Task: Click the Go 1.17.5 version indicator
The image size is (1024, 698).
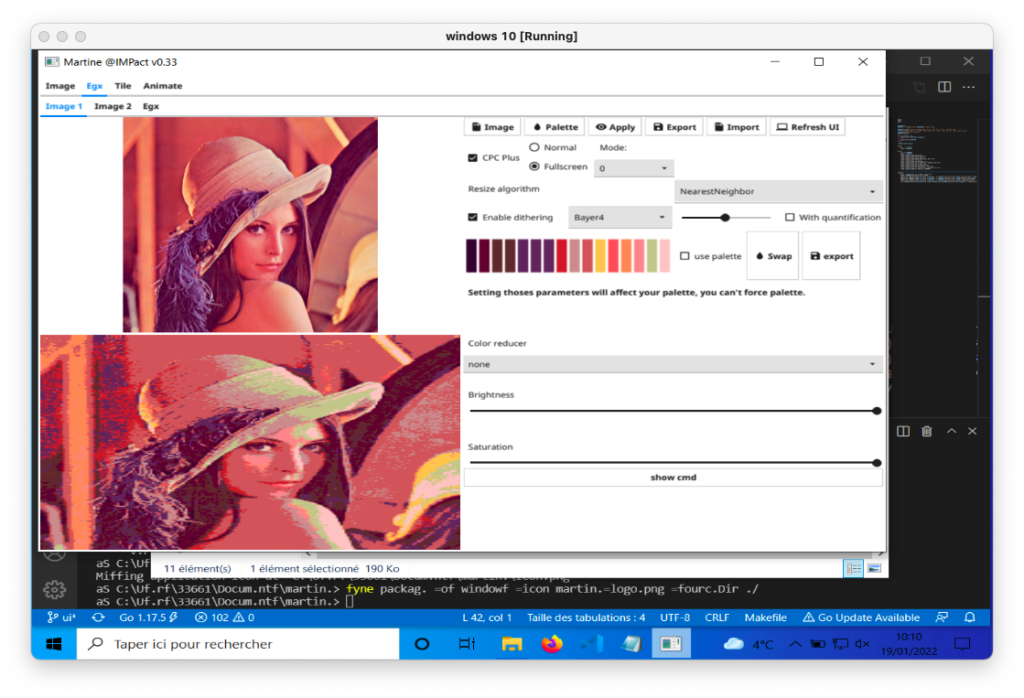Action: click(x=148, y=617)
